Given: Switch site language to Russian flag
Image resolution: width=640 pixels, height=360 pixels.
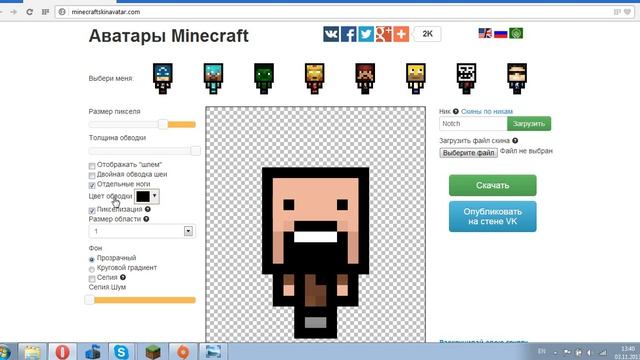Looking at the screenshot, I should click(x=500, y=33).
